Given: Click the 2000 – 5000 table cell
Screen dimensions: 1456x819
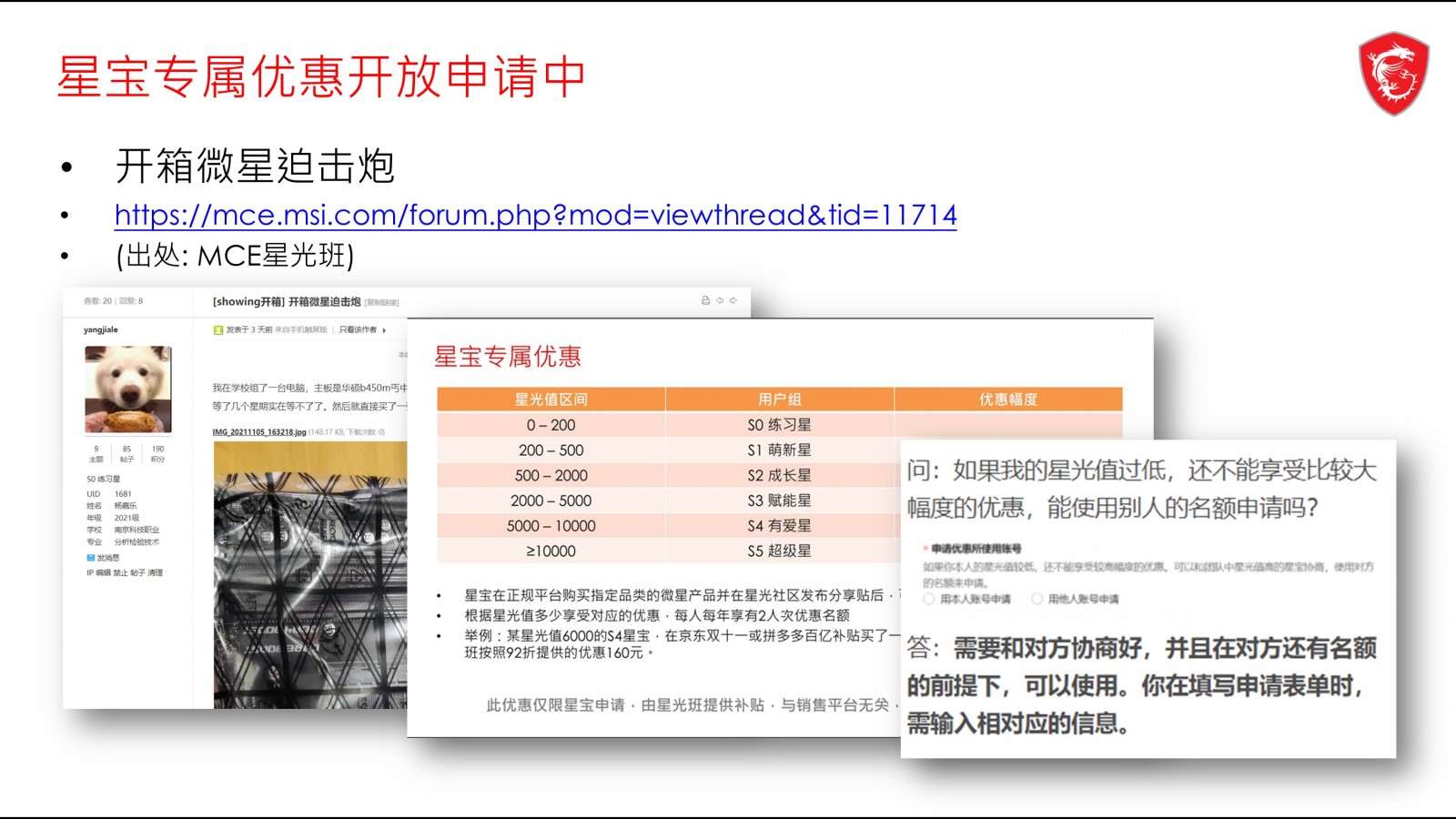Looking at the screenshot, I should tap(551, 500).
